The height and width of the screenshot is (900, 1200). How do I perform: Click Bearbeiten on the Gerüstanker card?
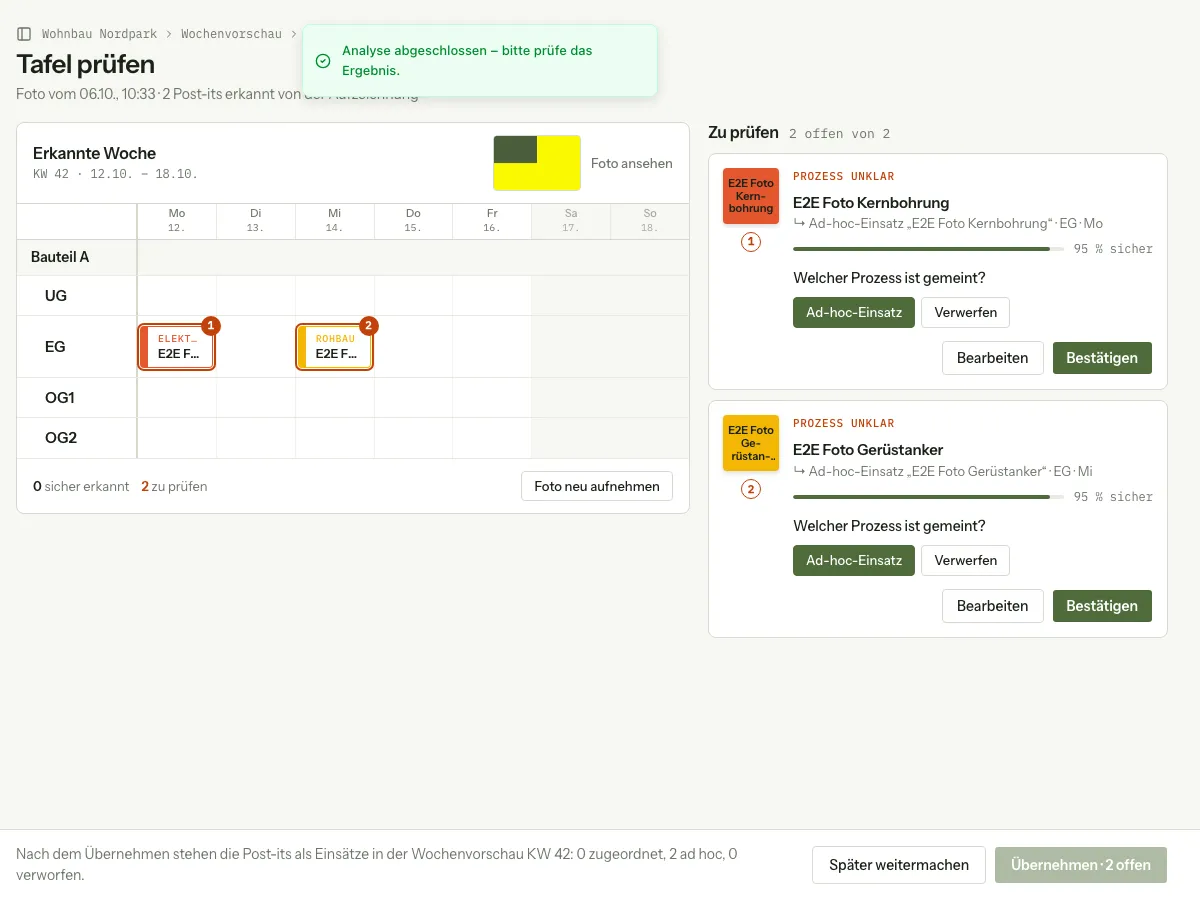tap(992, 606)
